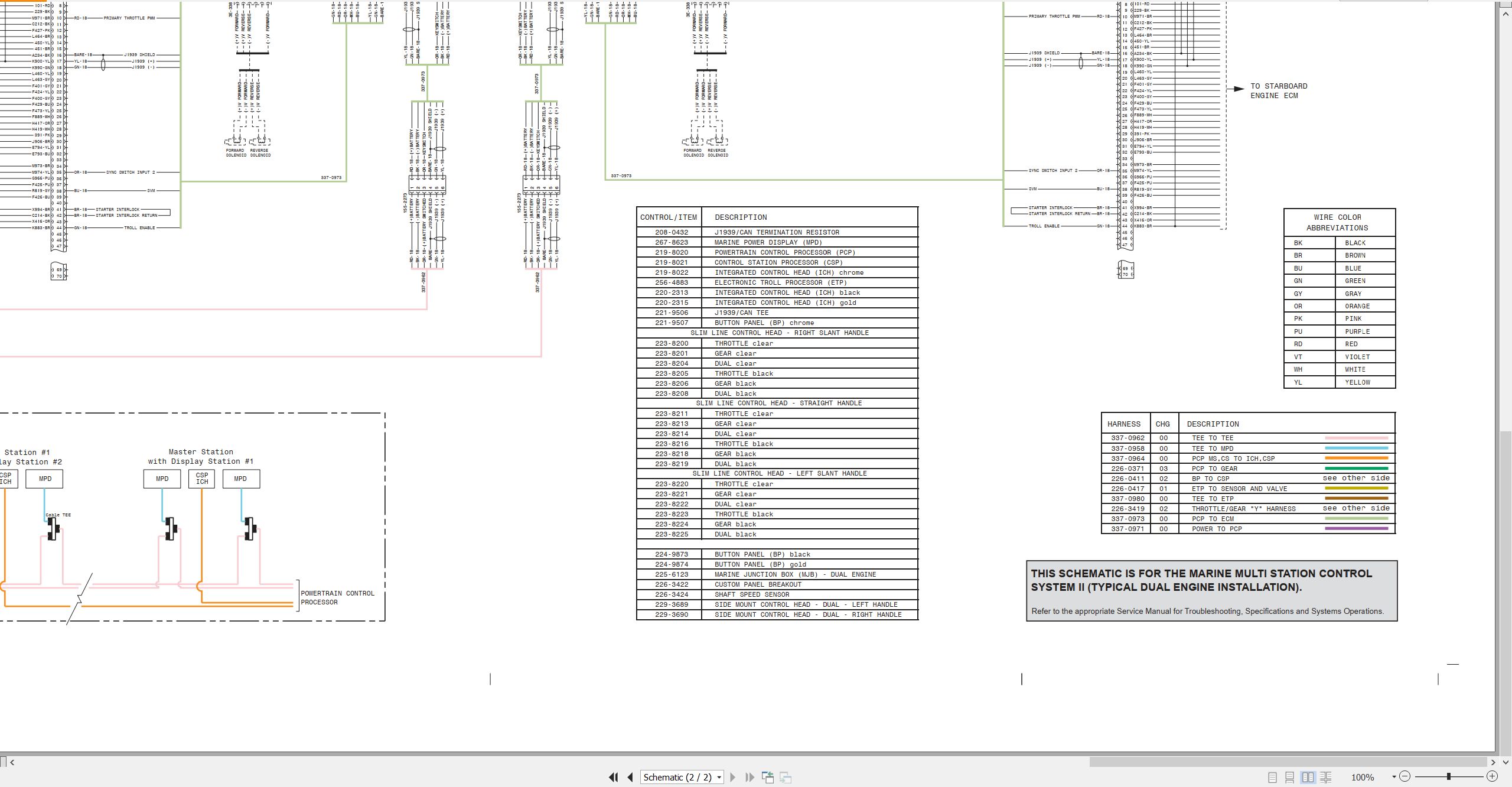Go to the previous page
The width and height of the screenshot is (1512, 787).
[x=630, y=778]
